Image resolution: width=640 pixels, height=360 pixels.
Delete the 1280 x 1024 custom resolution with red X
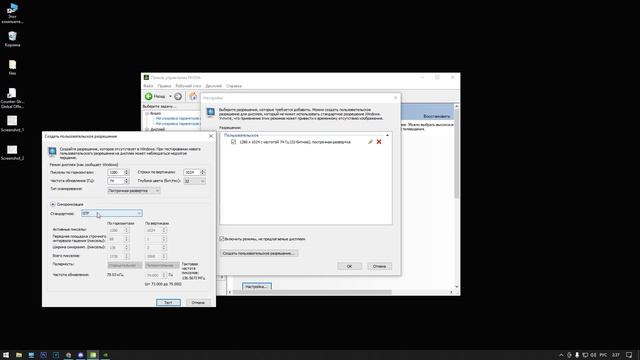tap(379, 142)
